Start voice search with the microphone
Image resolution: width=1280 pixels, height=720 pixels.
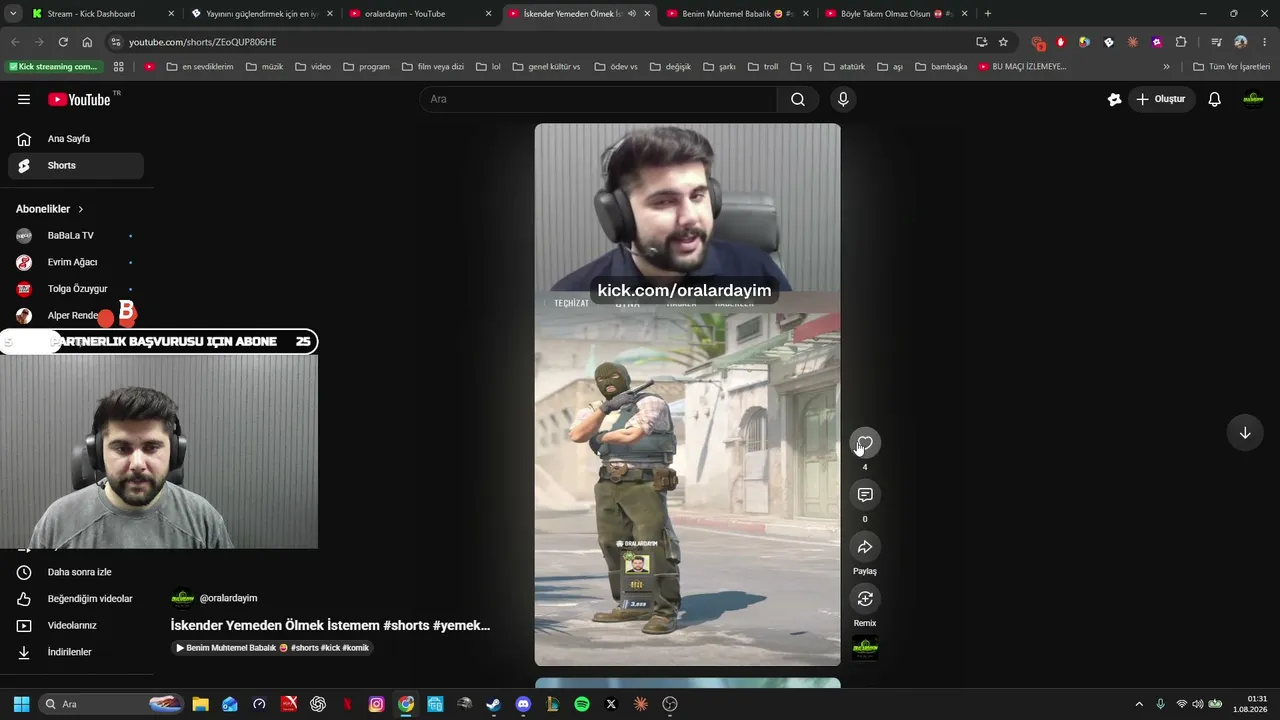point(843,99)
